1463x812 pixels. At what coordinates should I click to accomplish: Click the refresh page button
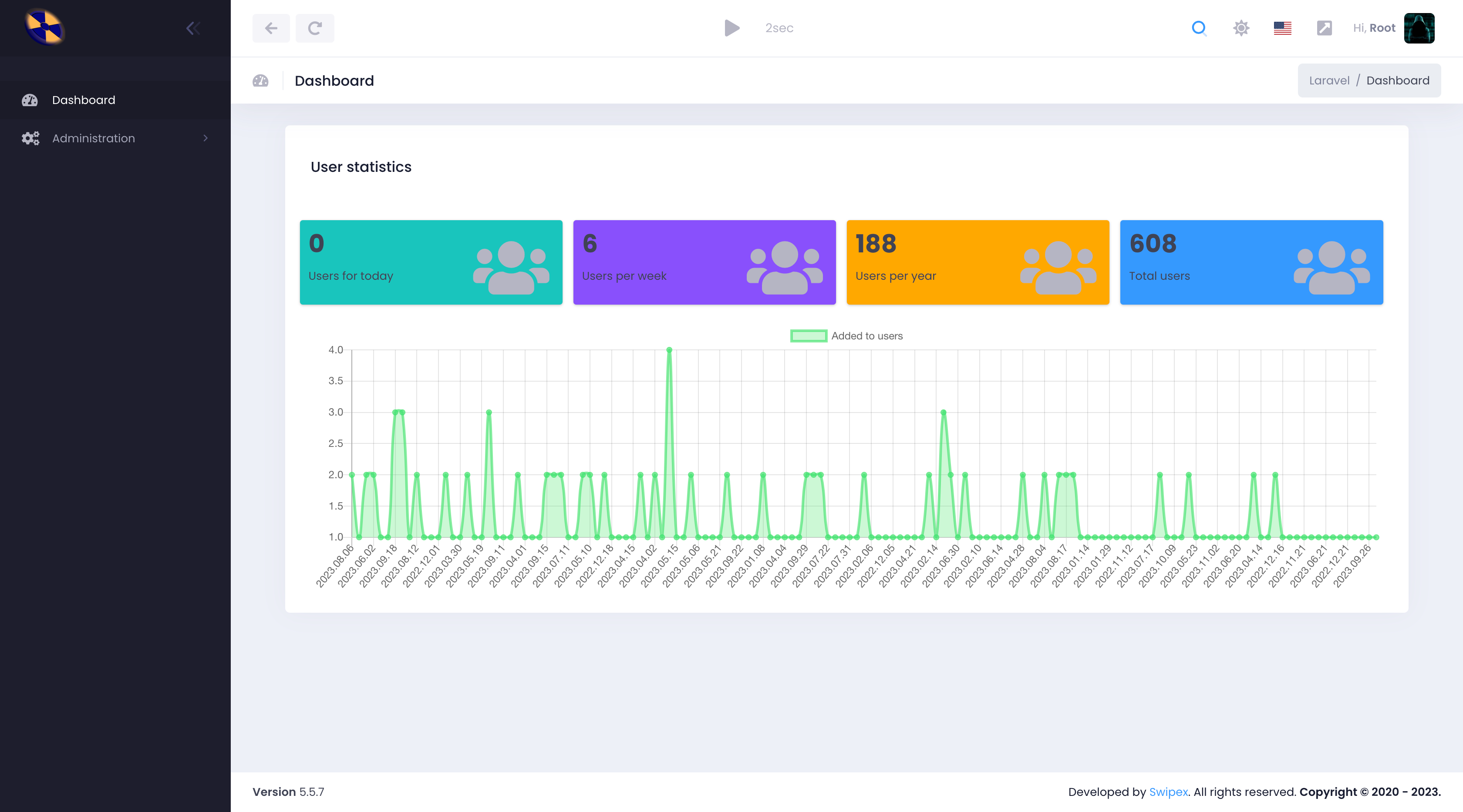[x=315, y=28]
